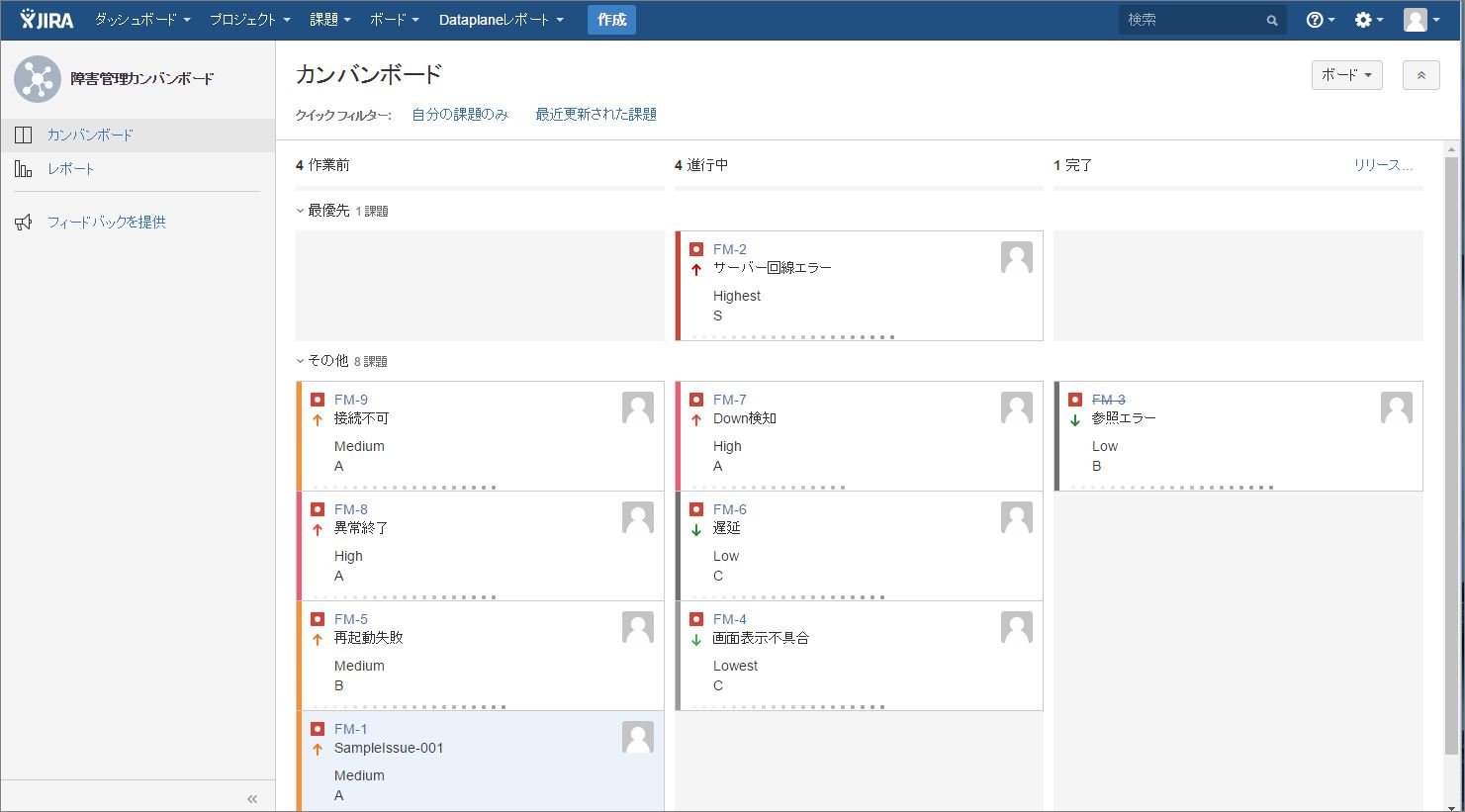Click the JIRA logo in header
Screen dimensions: 1465x812
click(46, 19)
